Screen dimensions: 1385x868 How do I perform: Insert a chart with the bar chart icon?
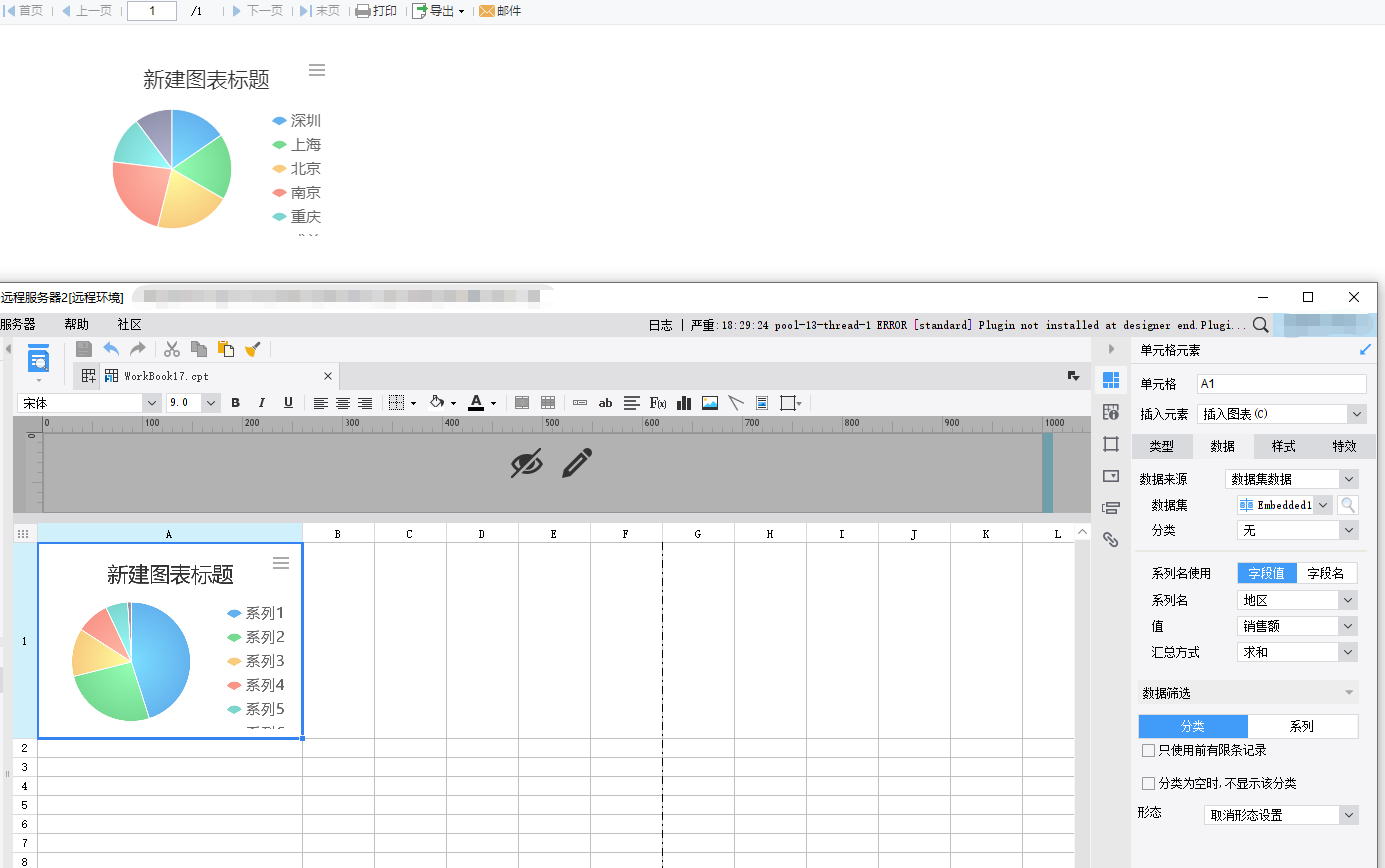(684, 403)
